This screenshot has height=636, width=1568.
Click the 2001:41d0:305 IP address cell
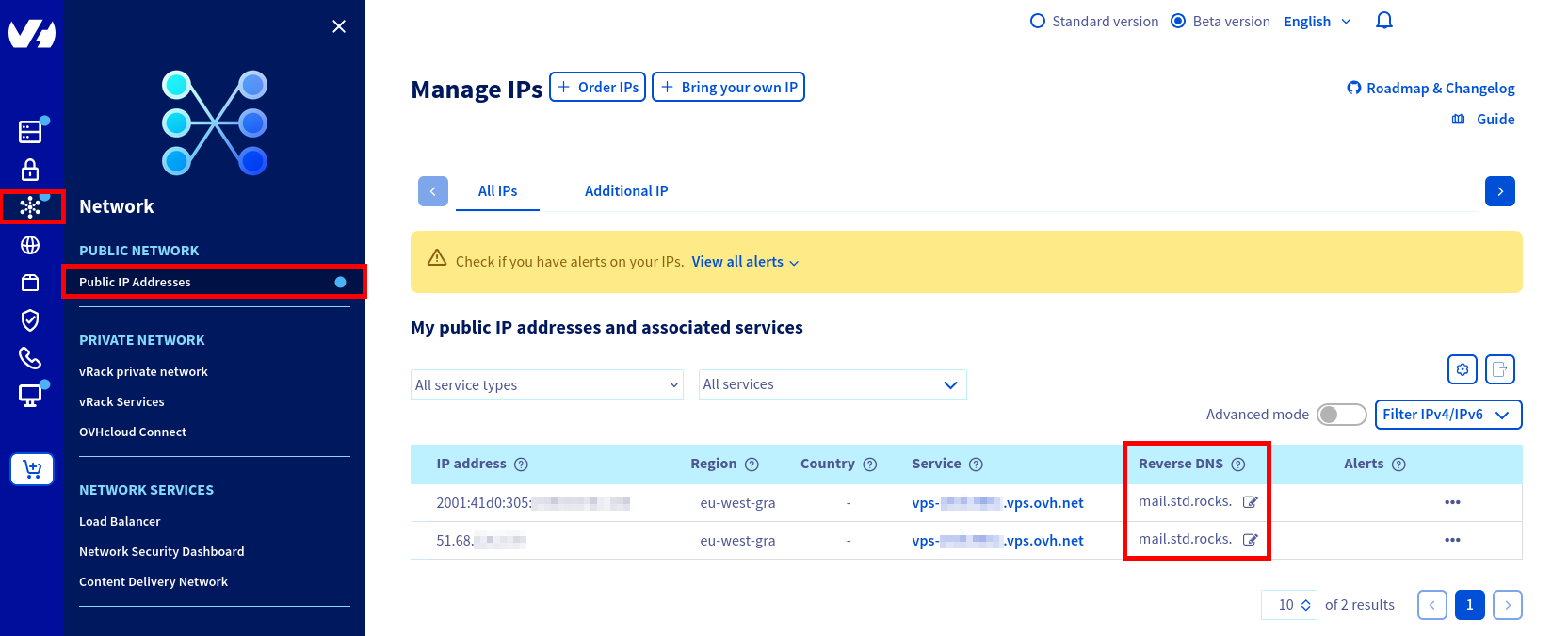533,503
